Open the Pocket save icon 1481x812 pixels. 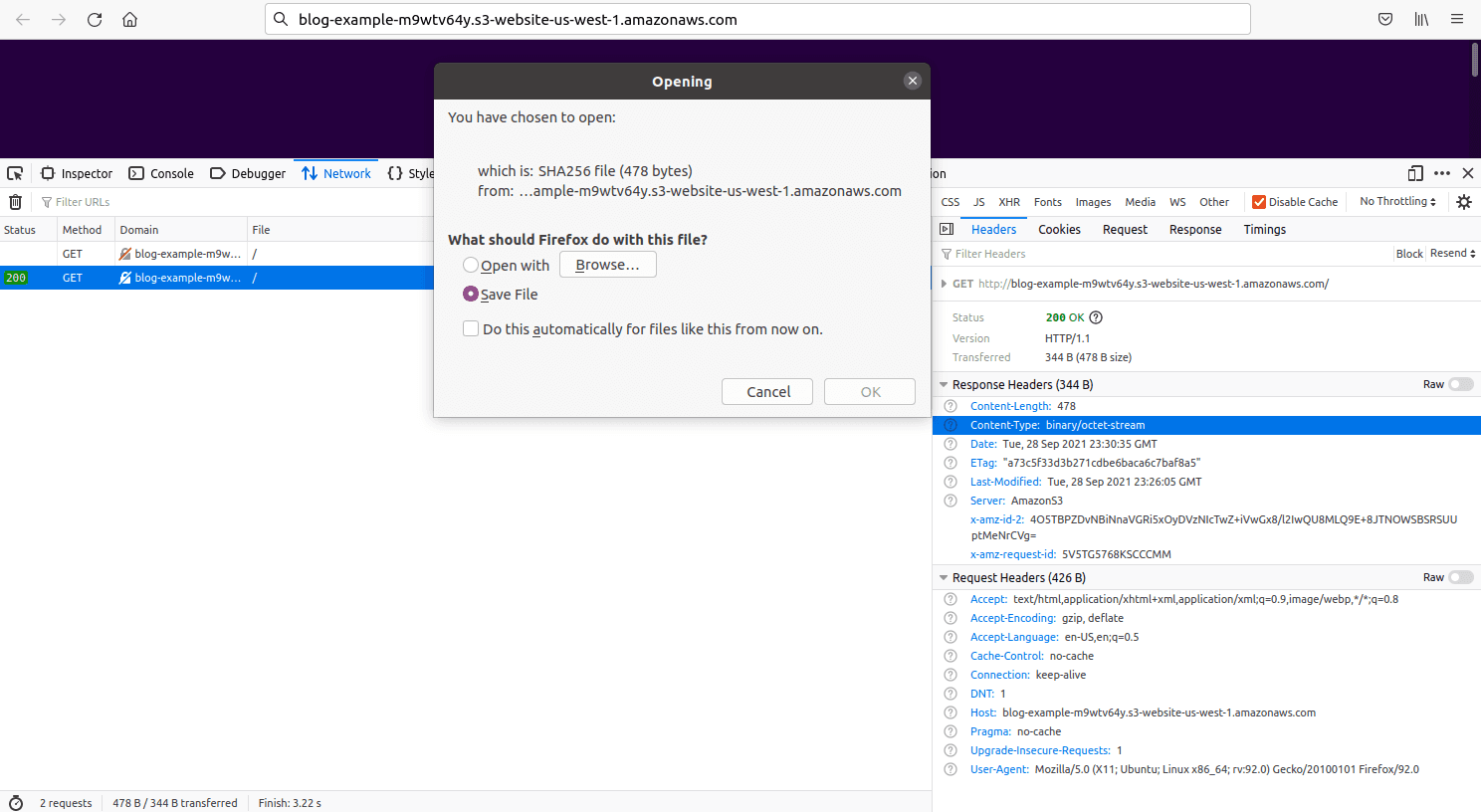[1385, 19]
